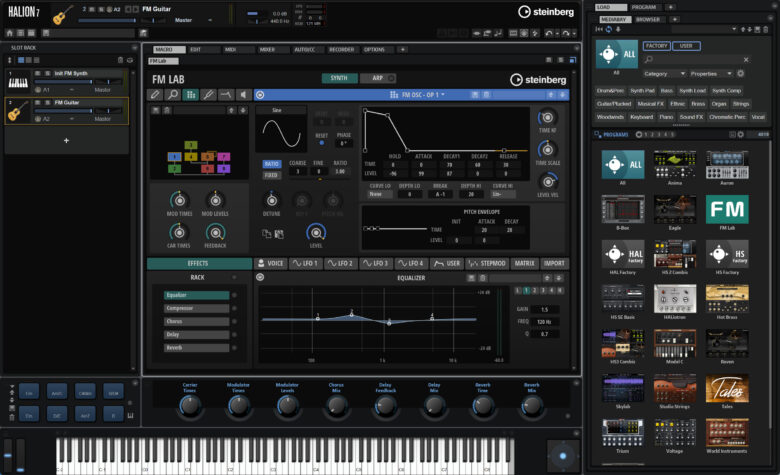Collapse the Equalizer section expander
This screenshot has width=780, height=475.
coord(260,277)
